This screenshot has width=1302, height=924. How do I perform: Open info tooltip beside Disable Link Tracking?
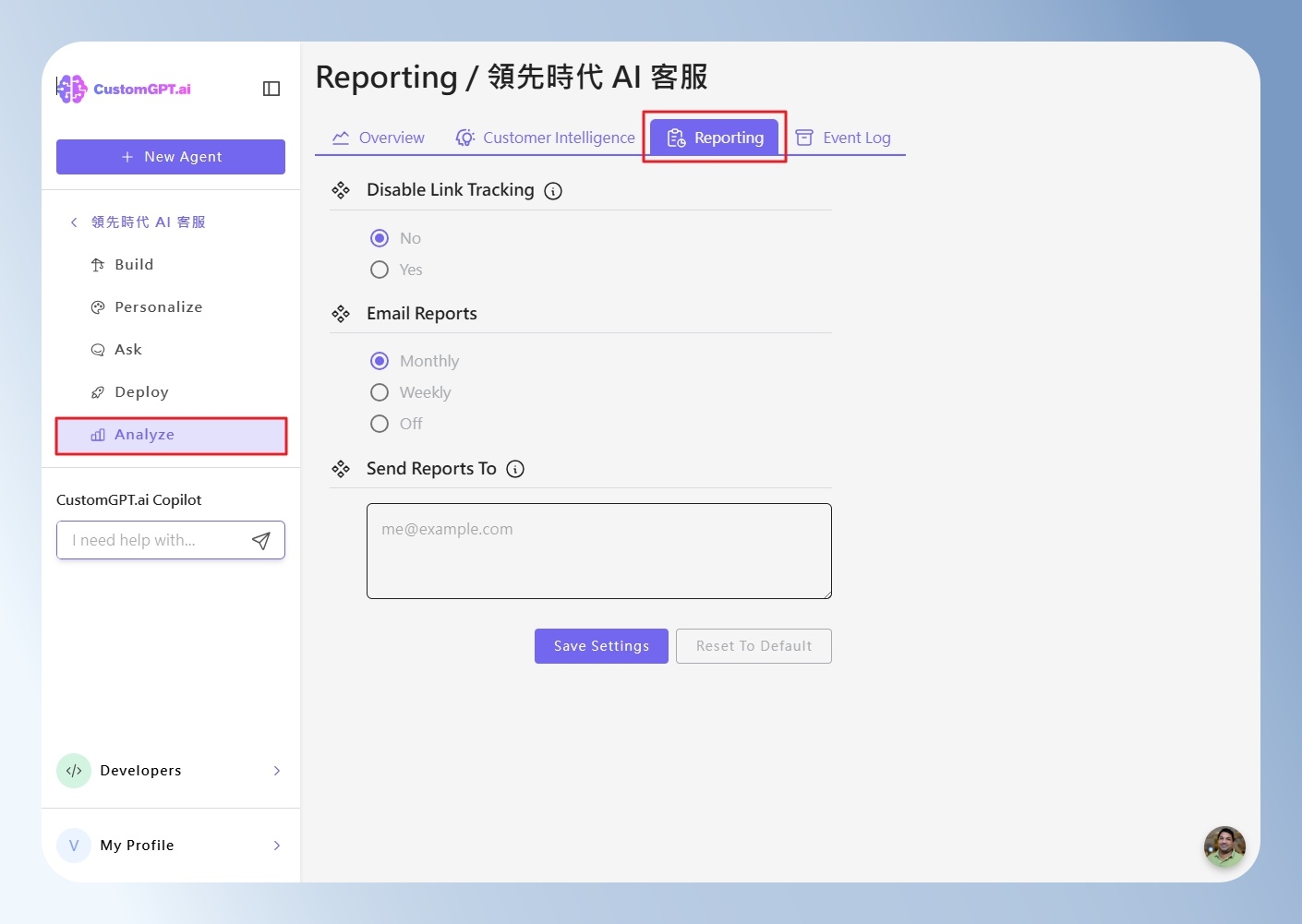pos(553,191)
